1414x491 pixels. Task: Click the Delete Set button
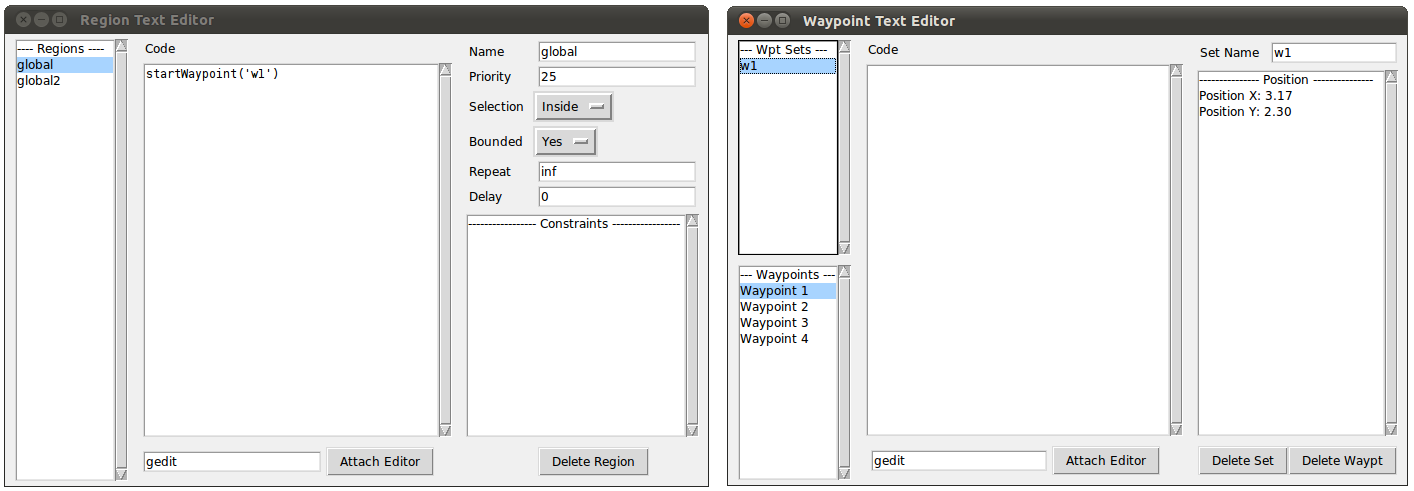point(1243,460)
